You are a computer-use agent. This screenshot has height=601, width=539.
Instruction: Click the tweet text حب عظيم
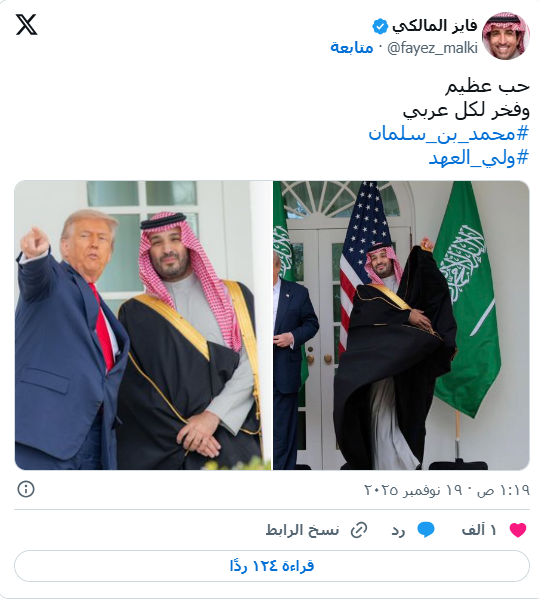[x=487, y=86]
